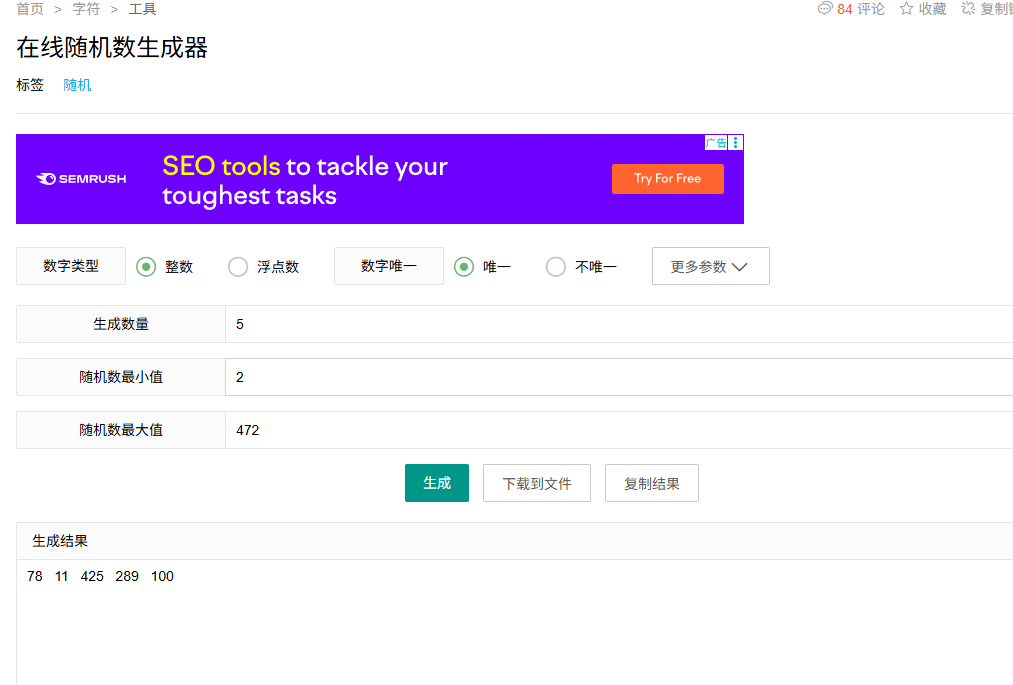This screenshot has height=685, width=1013.
Task: Click 下载到文件 button
Action: [537, 483]
